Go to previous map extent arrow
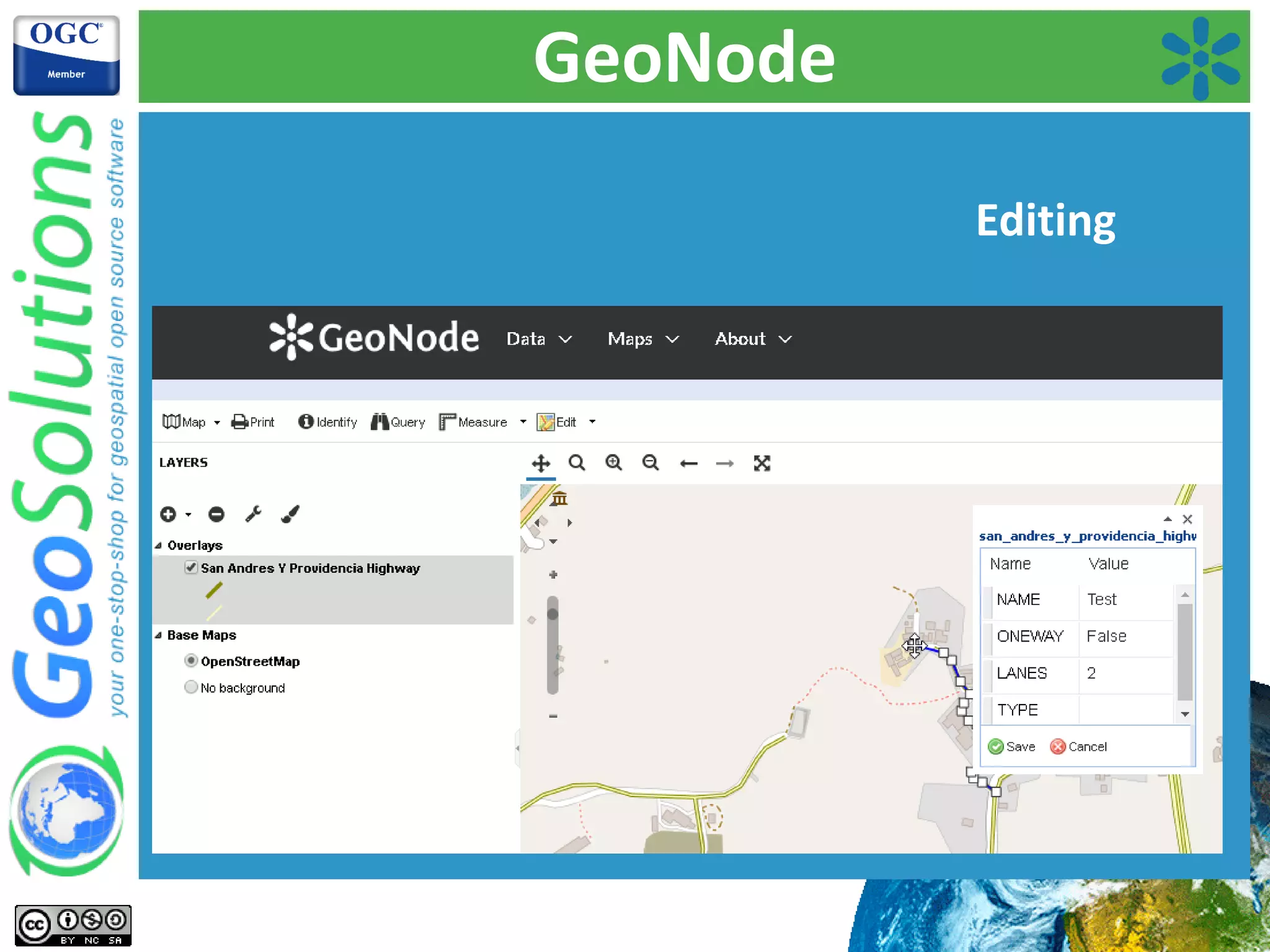Image resolution: width=1270 pixels, height=952 pixels. pos(688,464)
